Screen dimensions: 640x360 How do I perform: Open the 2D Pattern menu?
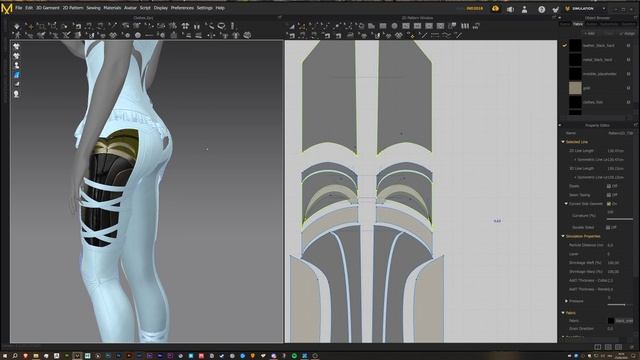pyautogui.click(x=73, y=8)
